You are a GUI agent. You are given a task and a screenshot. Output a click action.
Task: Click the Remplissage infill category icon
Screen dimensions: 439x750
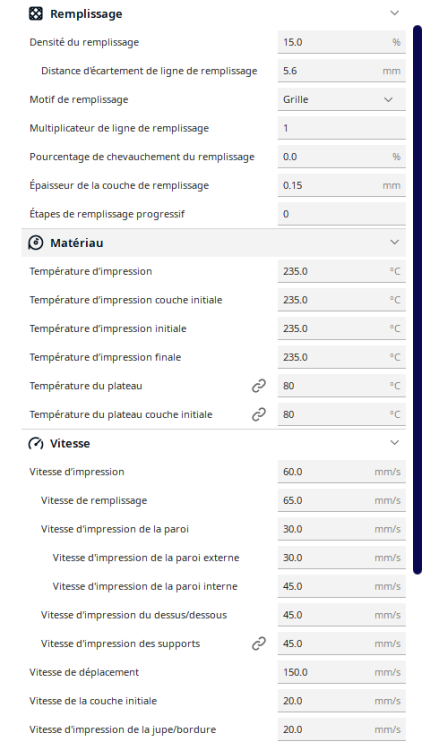[x=36, y=14]
